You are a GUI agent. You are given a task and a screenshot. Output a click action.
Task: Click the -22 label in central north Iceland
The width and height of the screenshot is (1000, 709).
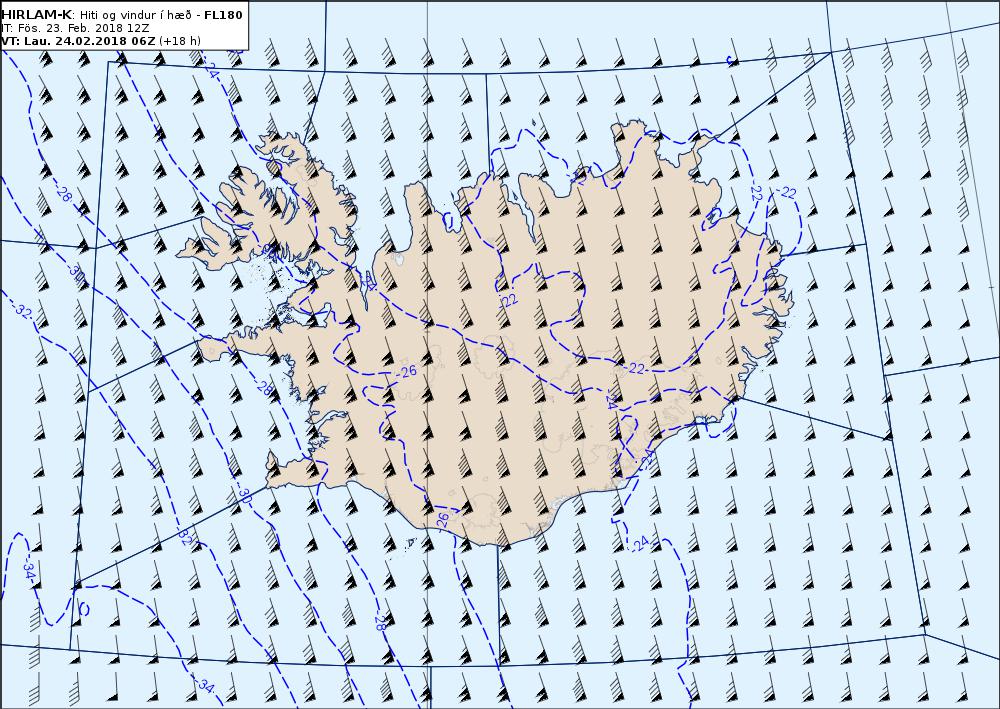click(x=509, y=300)
